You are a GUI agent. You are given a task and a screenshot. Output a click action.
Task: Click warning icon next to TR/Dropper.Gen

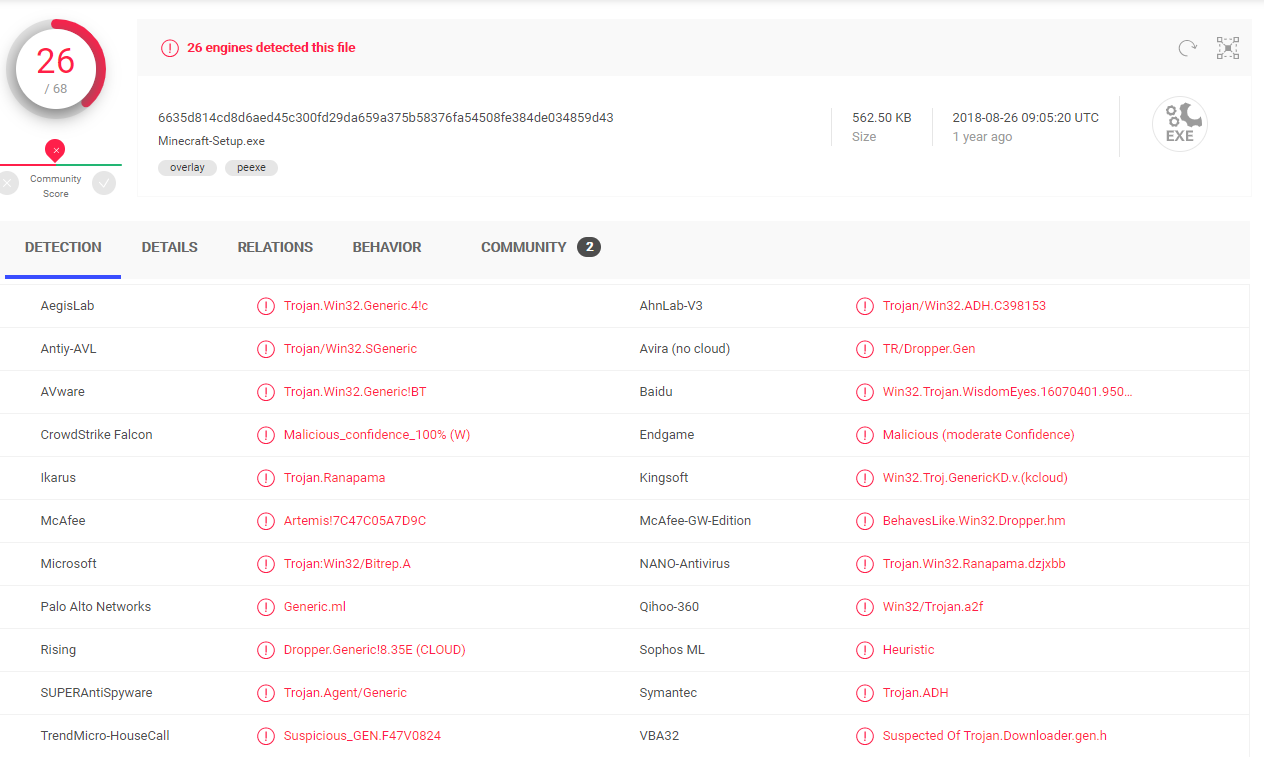(864, 349)
